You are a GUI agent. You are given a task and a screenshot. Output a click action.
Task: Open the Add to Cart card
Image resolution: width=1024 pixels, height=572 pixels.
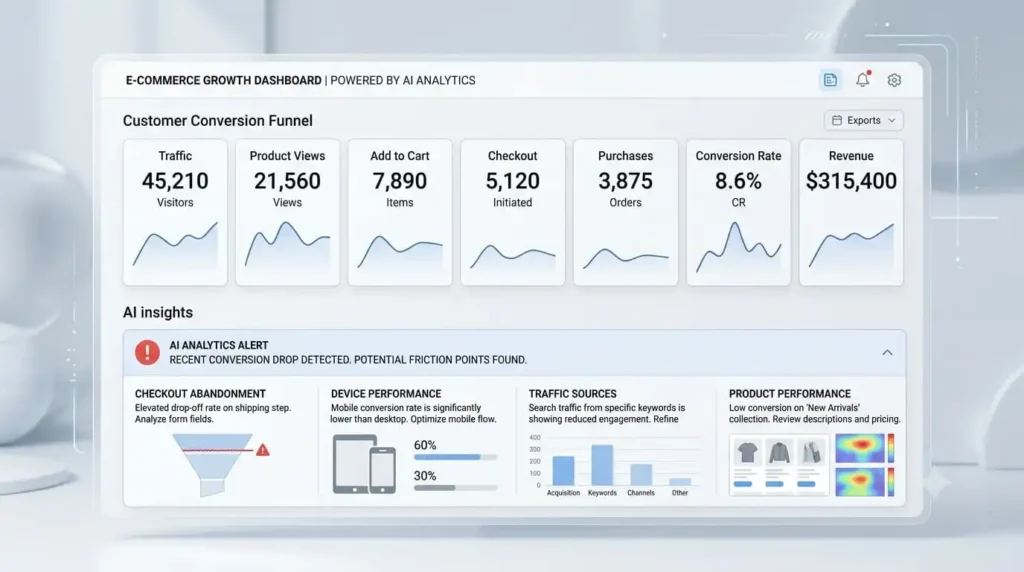pyautogui.click(x=400, y=212)
